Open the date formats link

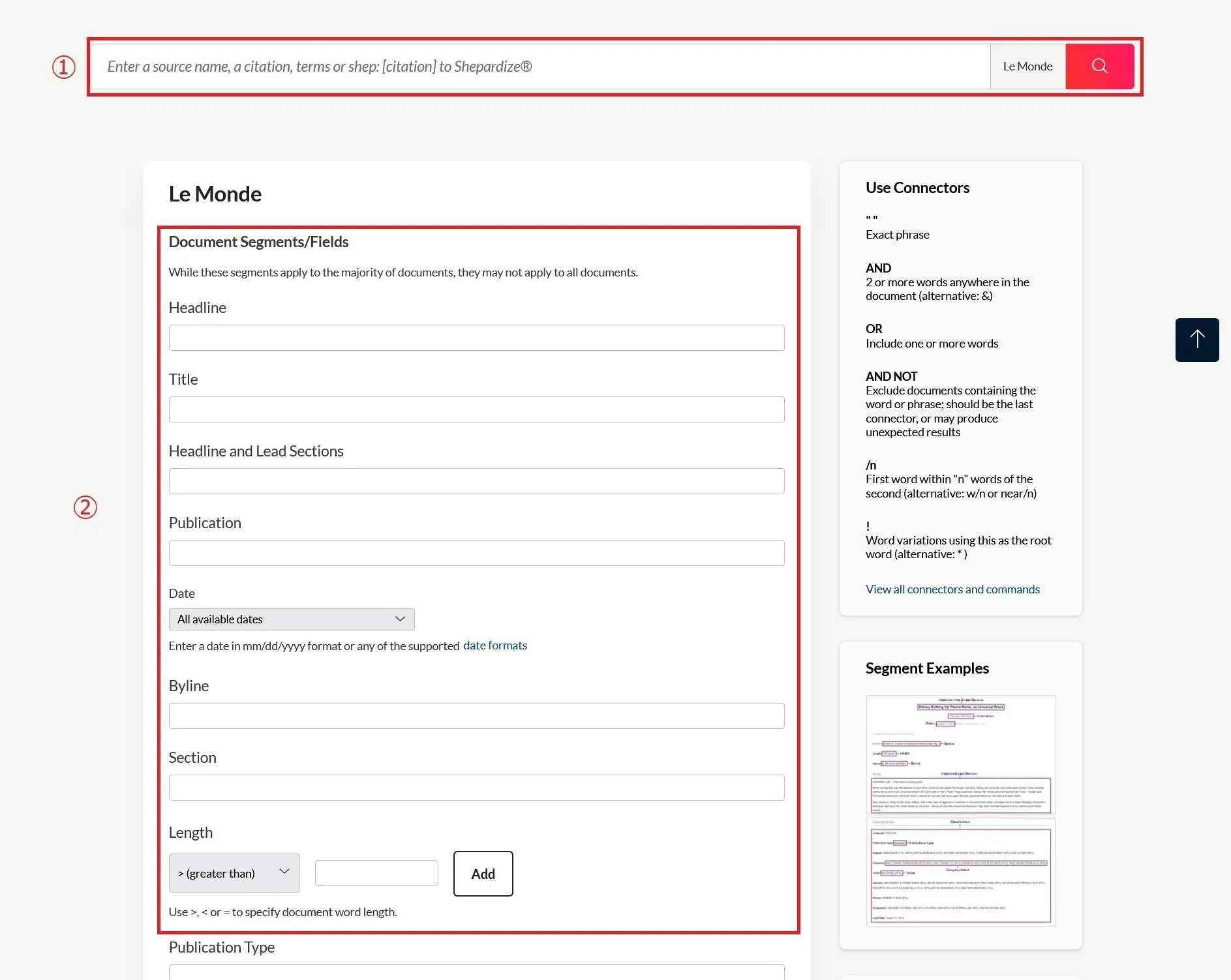pyautogui.click(x=495, y=646)
